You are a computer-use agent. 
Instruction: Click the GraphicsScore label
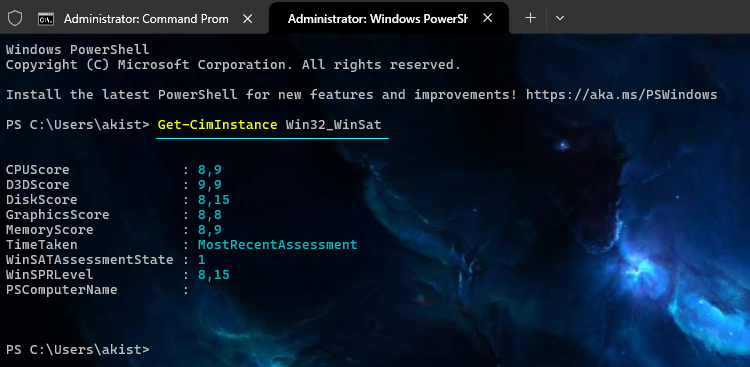pos(57,215)
